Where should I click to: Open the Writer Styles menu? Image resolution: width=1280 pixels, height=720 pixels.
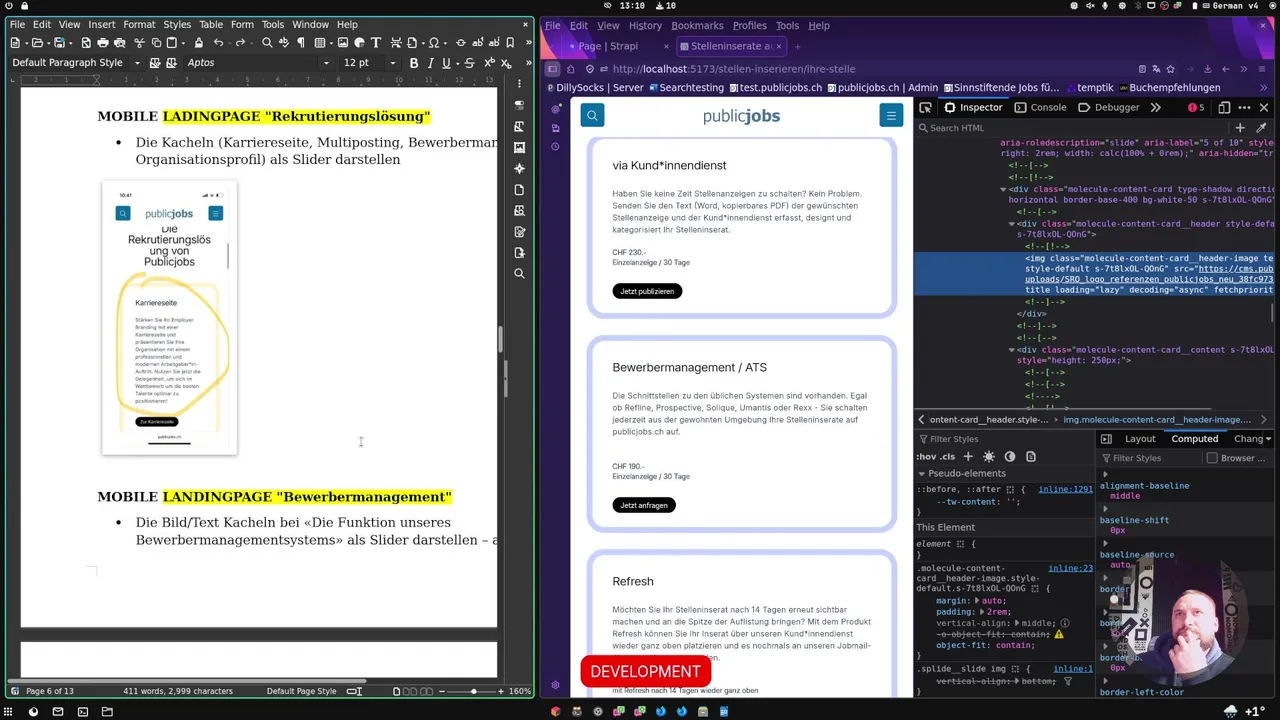(x=177, y=24)
